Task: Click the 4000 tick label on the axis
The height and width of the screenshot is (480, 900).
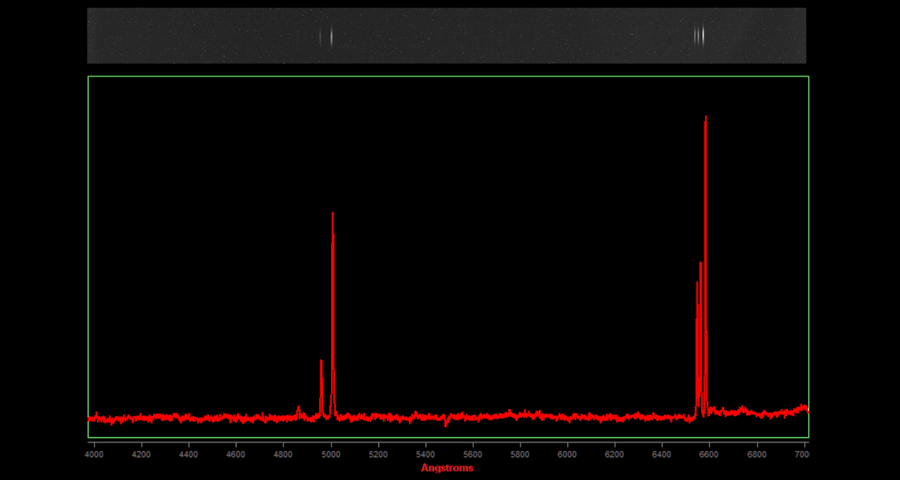Action: [94, 453]
